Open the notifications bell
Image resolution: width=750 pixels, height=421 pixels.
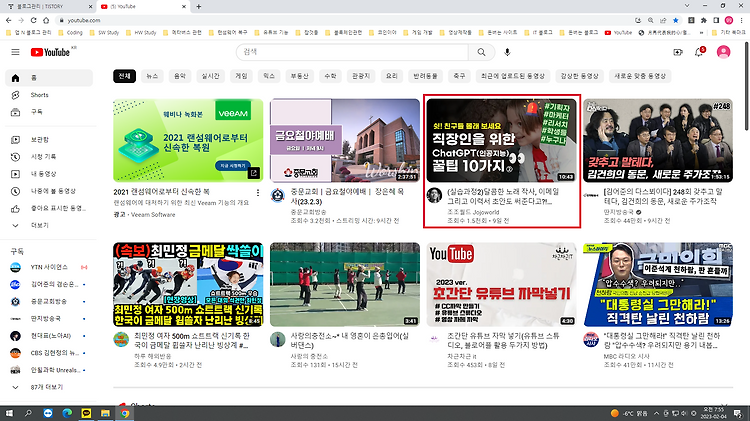coord(699,52)
